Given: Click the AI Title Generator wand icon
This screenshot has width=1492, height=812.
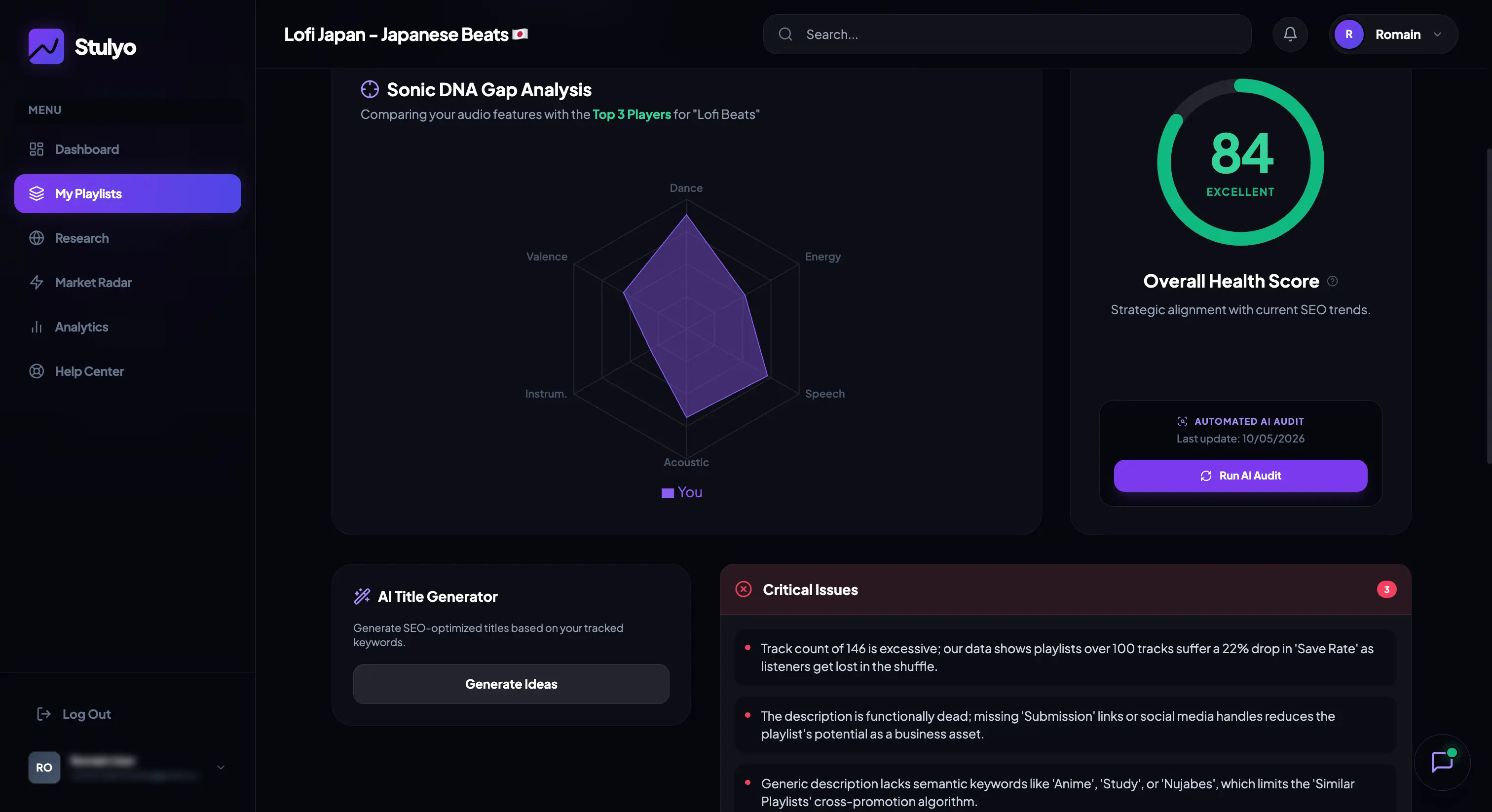Looking at the screenshot, I should point(362,596).
